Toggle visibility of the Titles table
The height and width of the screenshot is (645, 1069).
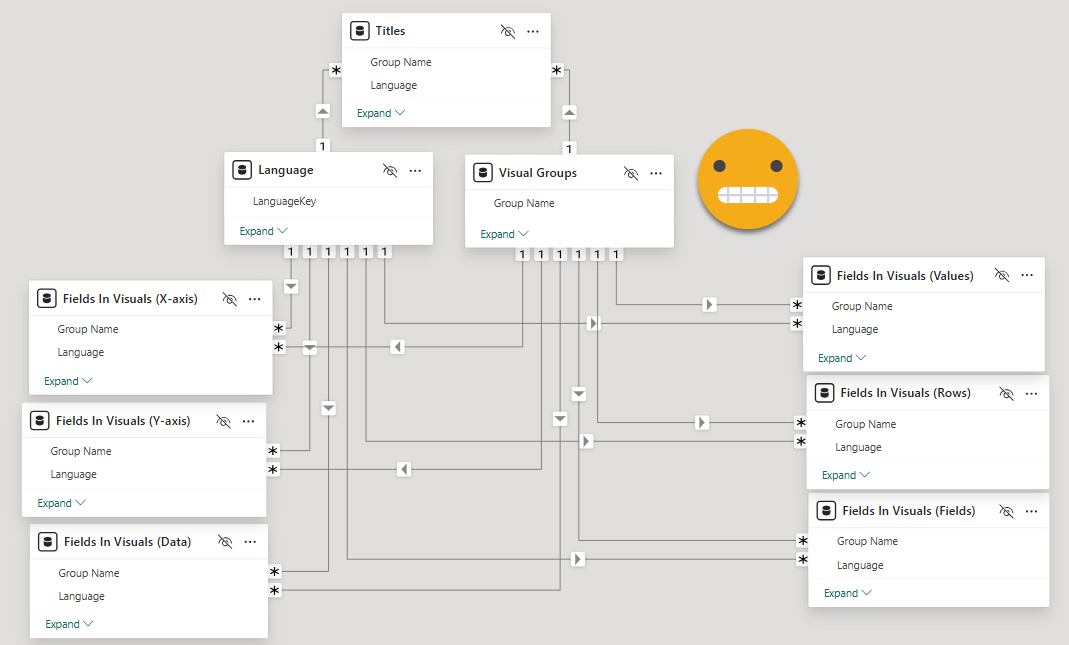pos(508,31)
